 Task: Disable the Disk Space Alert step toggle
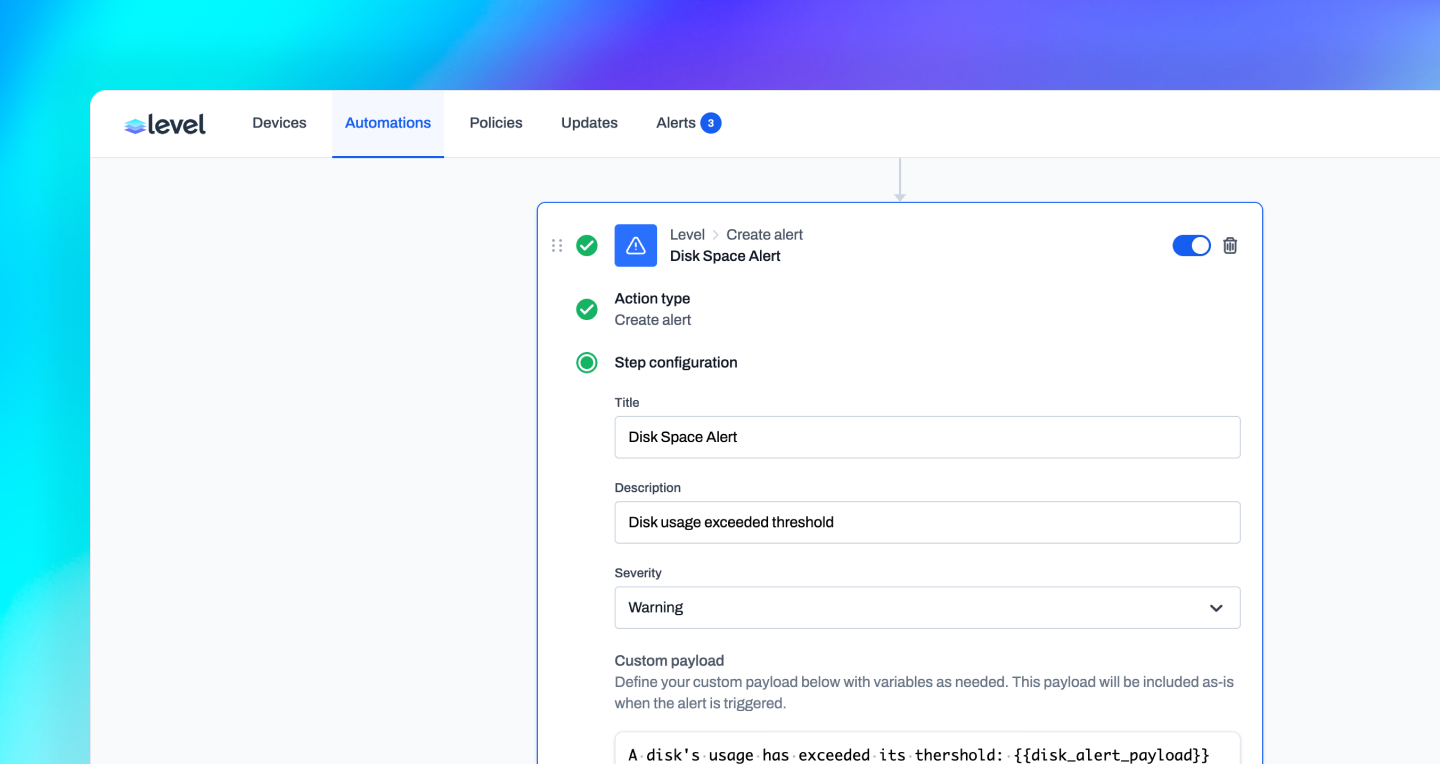coord(1191,245)
